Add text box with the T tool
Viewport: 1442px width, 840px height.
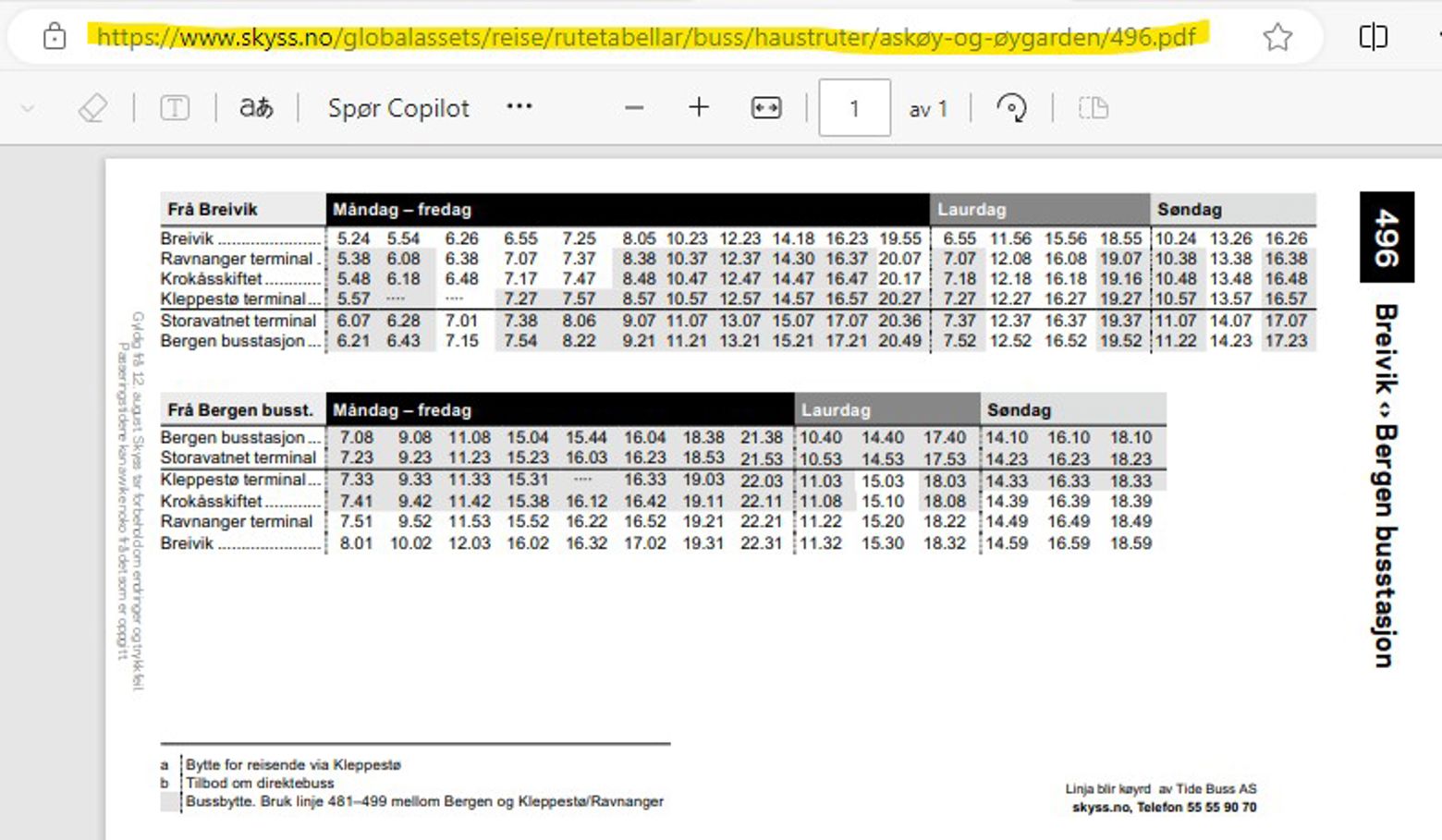(175, 108)
